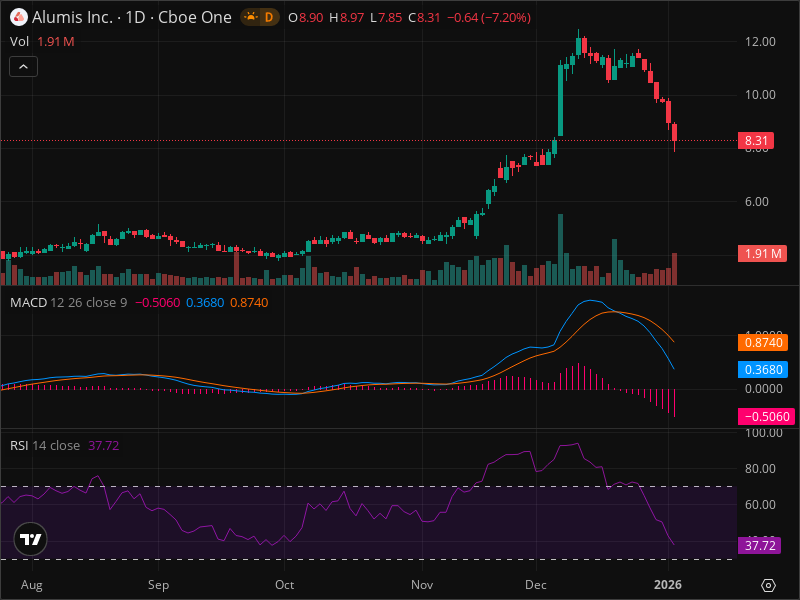This screenshot has width=800, height=600.
Task: Click the orange 0.8740 axis label
Action: [763, 342]
